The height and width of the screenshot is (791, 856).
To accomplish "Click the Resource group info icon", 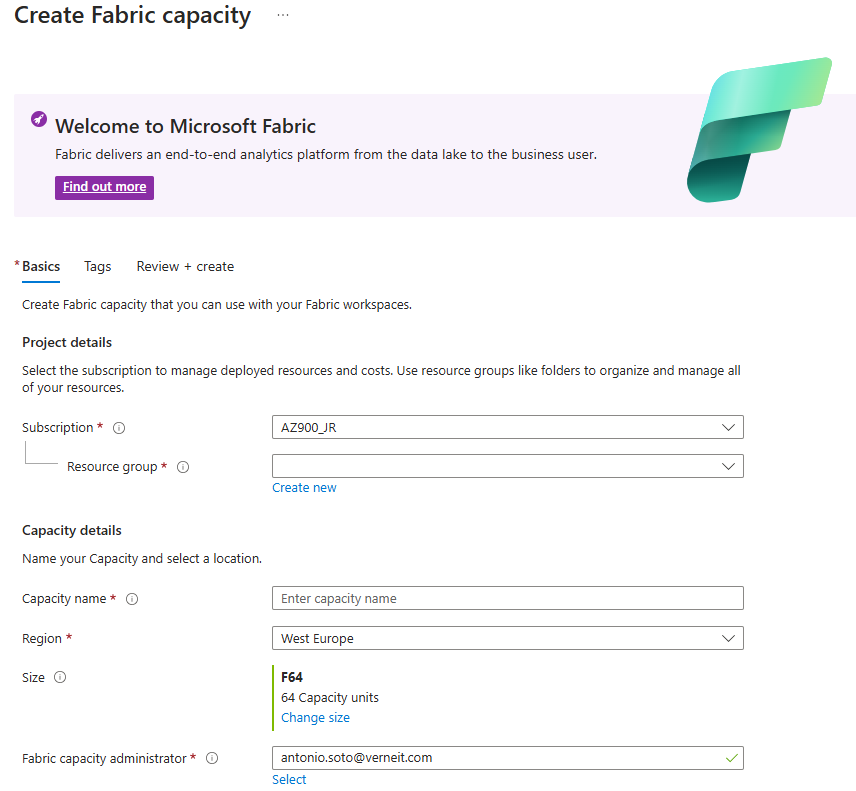I will coord(183,467).
